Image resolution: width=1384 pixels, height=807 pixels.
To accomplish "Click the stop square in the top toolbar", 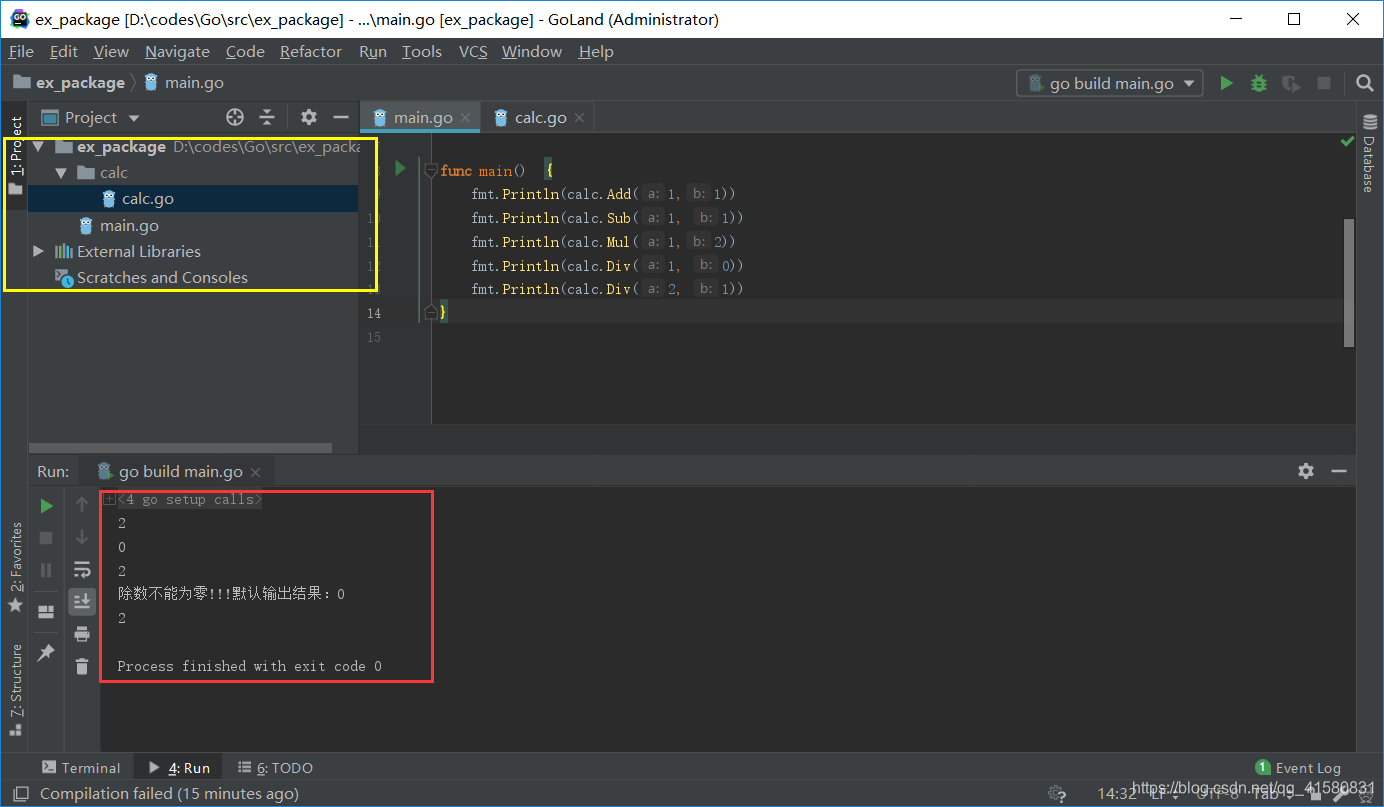I will 1323,84.
